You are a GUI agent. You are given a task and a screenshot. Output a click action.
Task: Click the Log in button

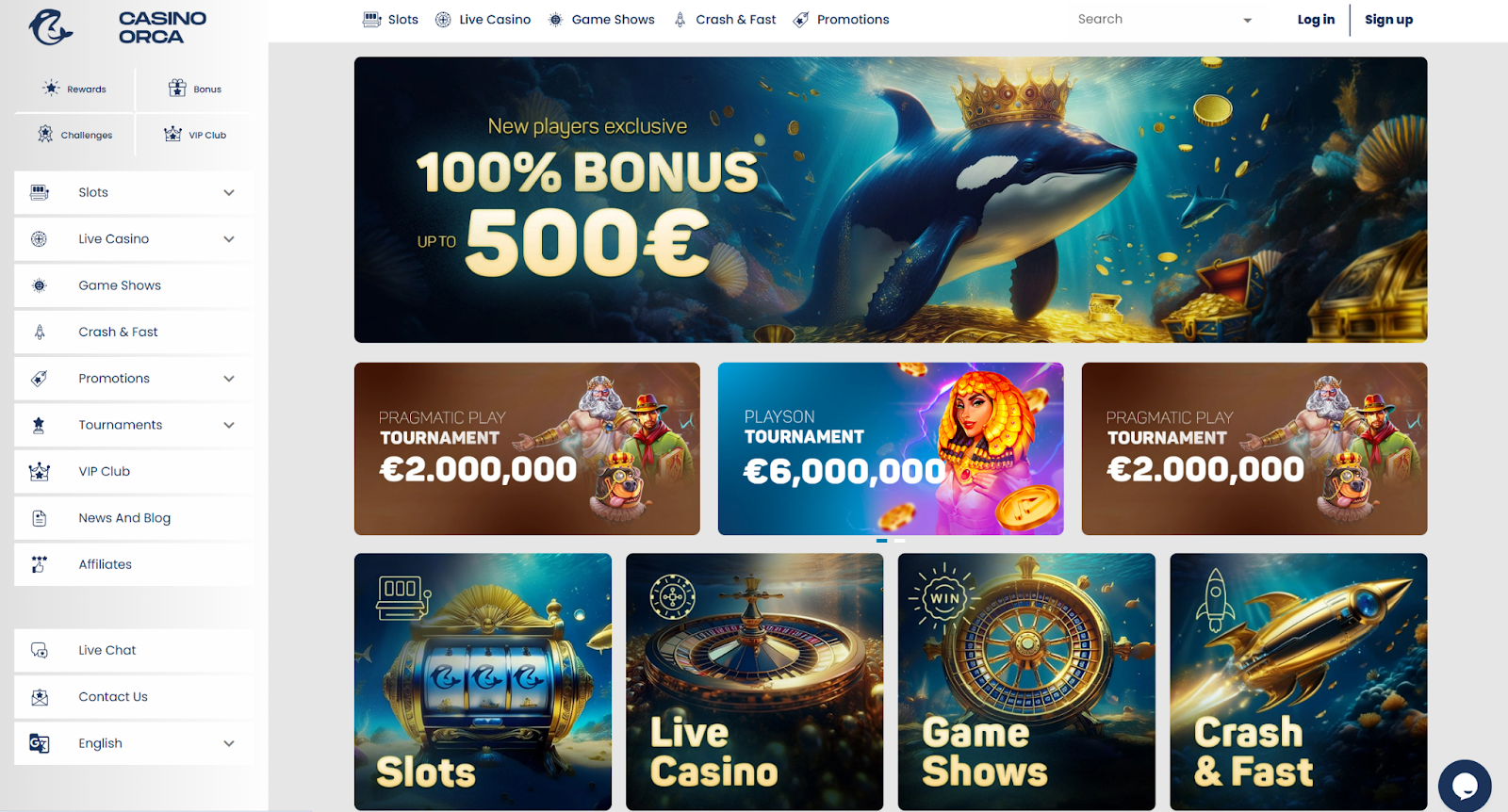tap(1316, 19)
